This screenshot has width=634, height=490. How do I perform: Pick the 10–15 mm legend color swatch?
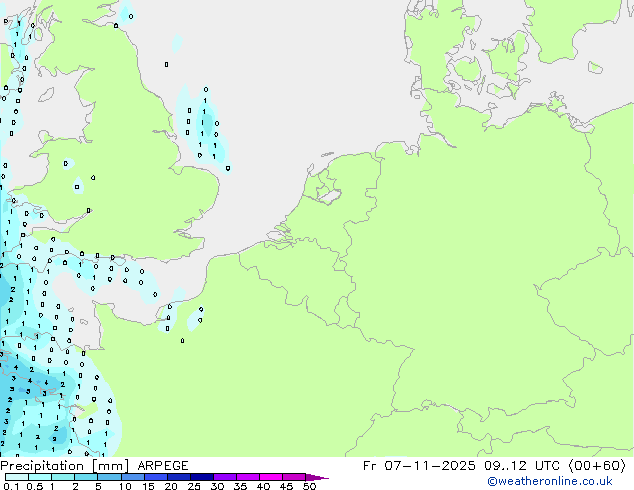click(132, 477)
